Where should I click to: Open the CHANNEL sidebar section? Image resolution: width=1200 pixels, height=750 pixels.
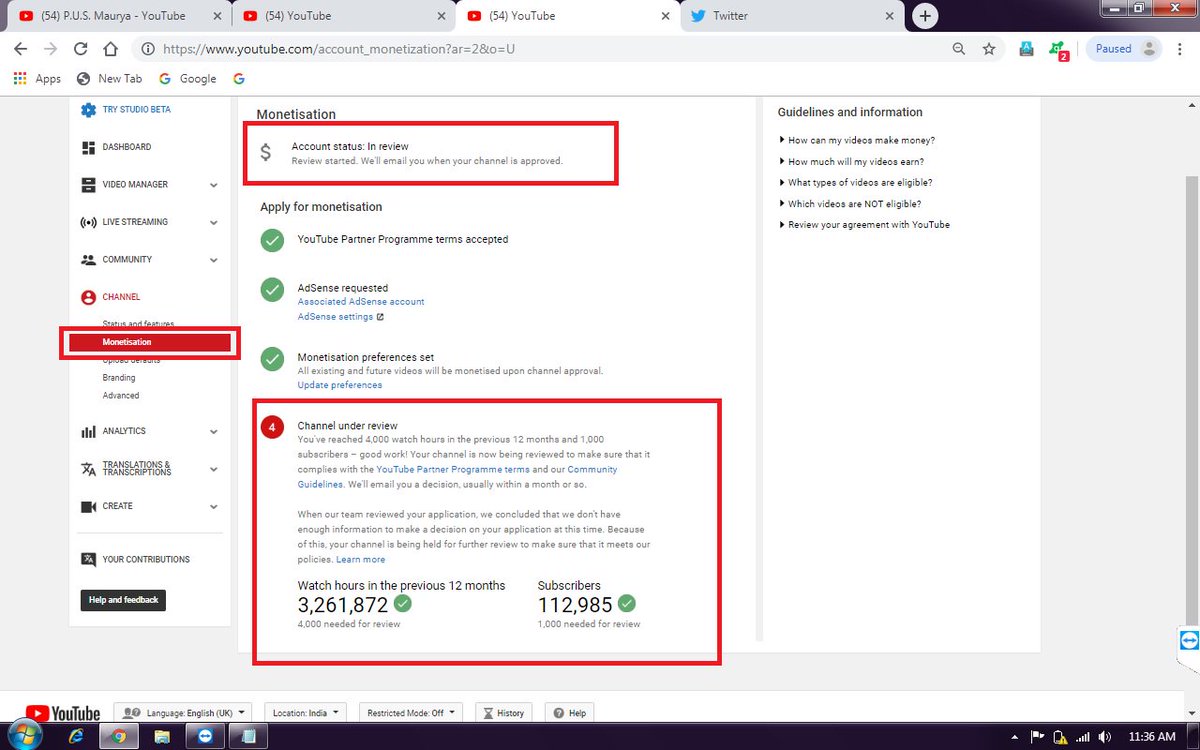pos(111,297)
